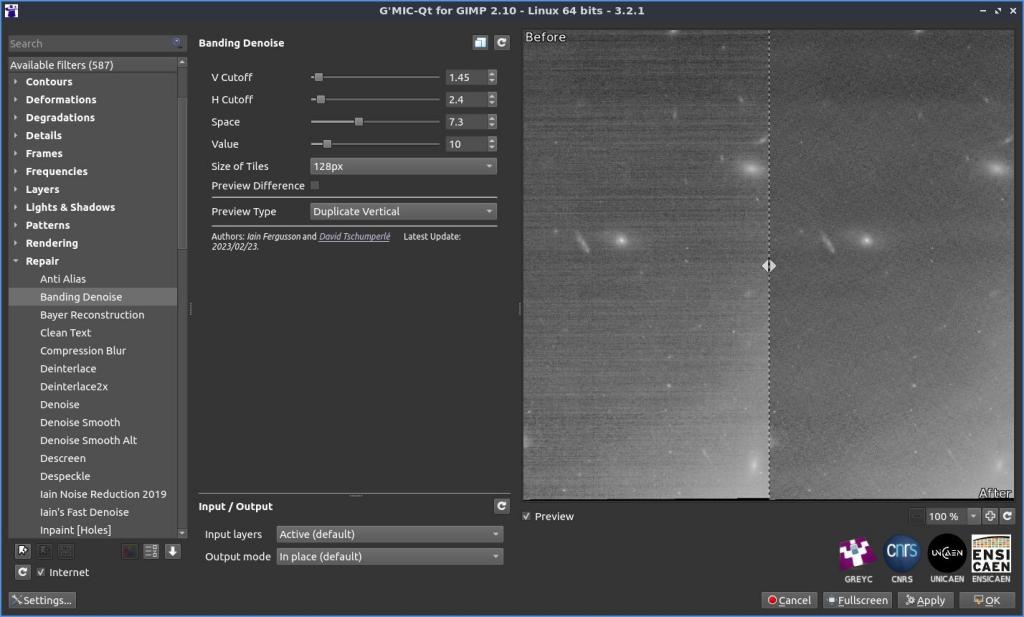Enable the Preview Difference checkbox

(315, 186)
